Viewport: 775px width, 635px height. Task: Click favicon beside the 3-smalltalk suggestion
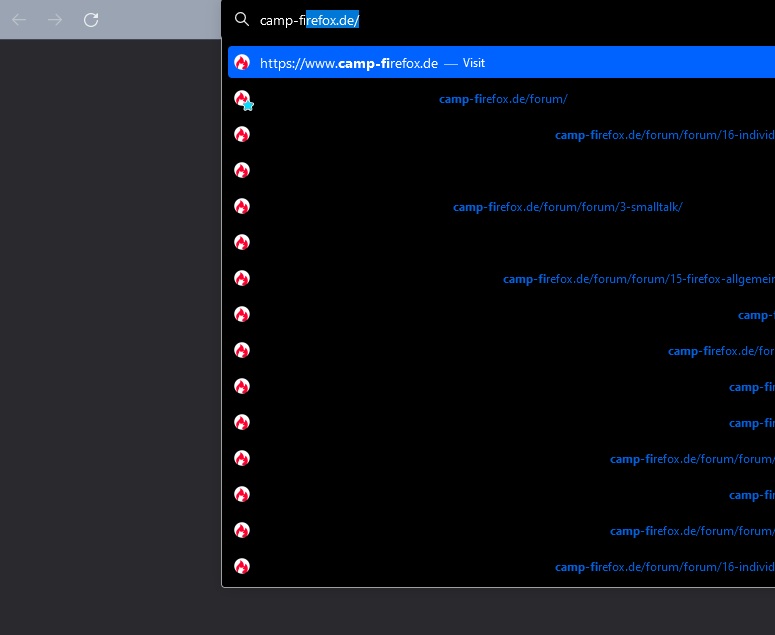(x=242, y=207)
